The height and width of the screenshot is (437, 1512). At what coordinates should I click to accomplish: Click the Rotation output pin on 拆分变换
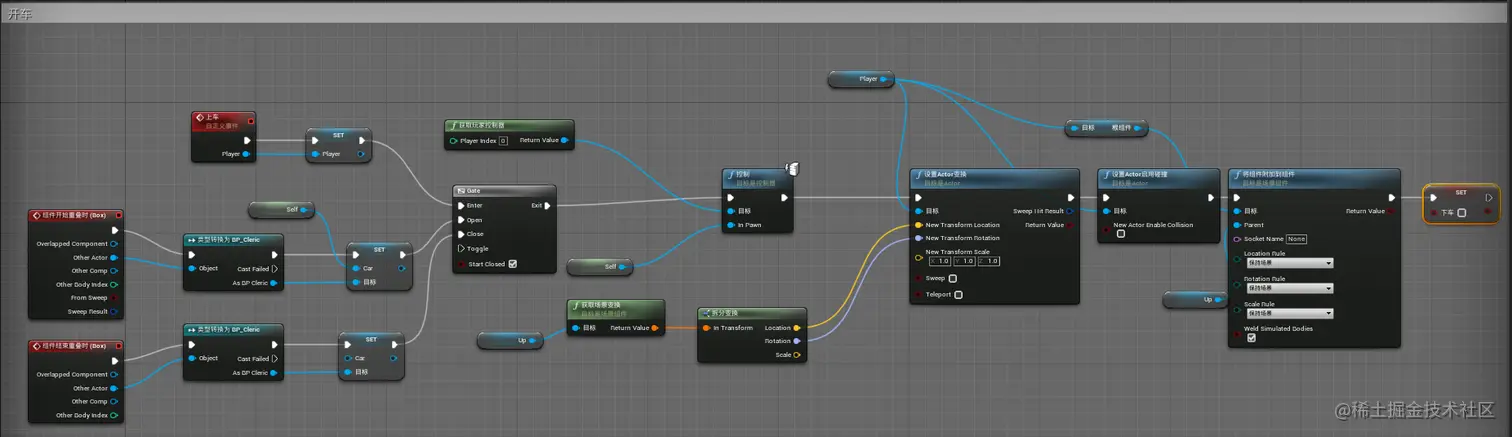[x=797, y=341]
